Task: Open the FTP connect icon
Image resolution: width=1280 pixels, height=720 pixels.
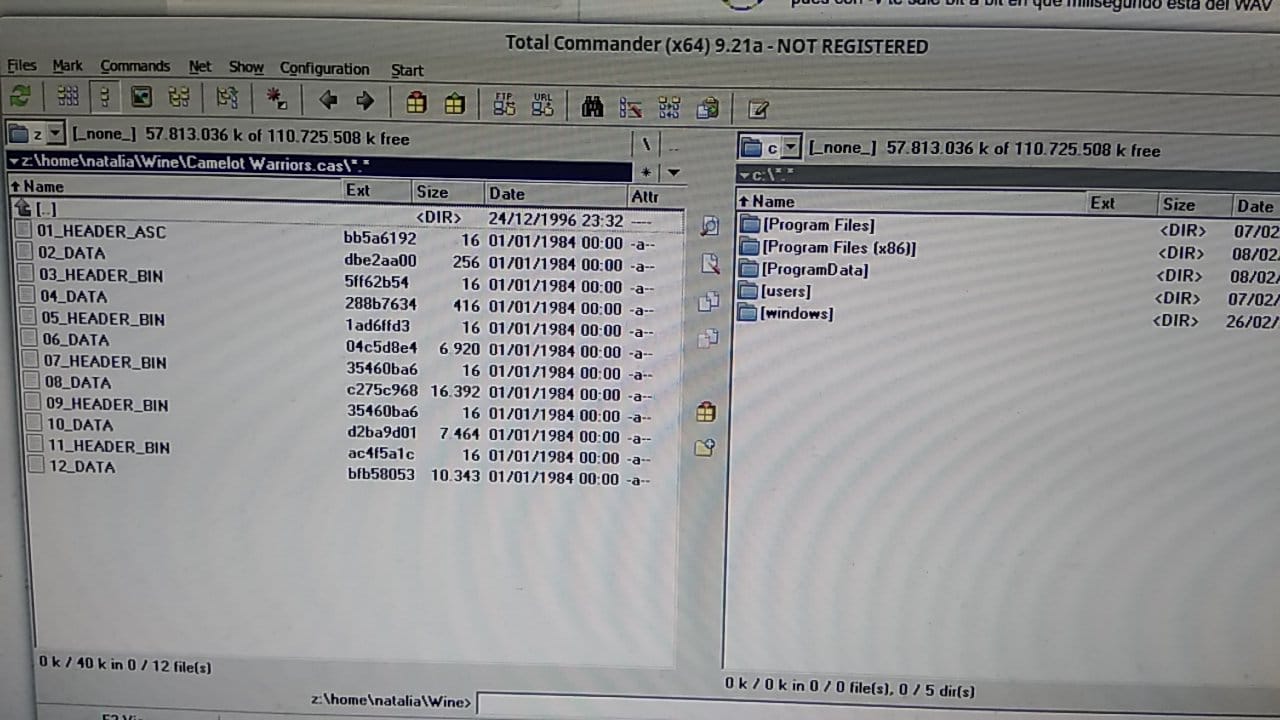Action: click(505, 104)
